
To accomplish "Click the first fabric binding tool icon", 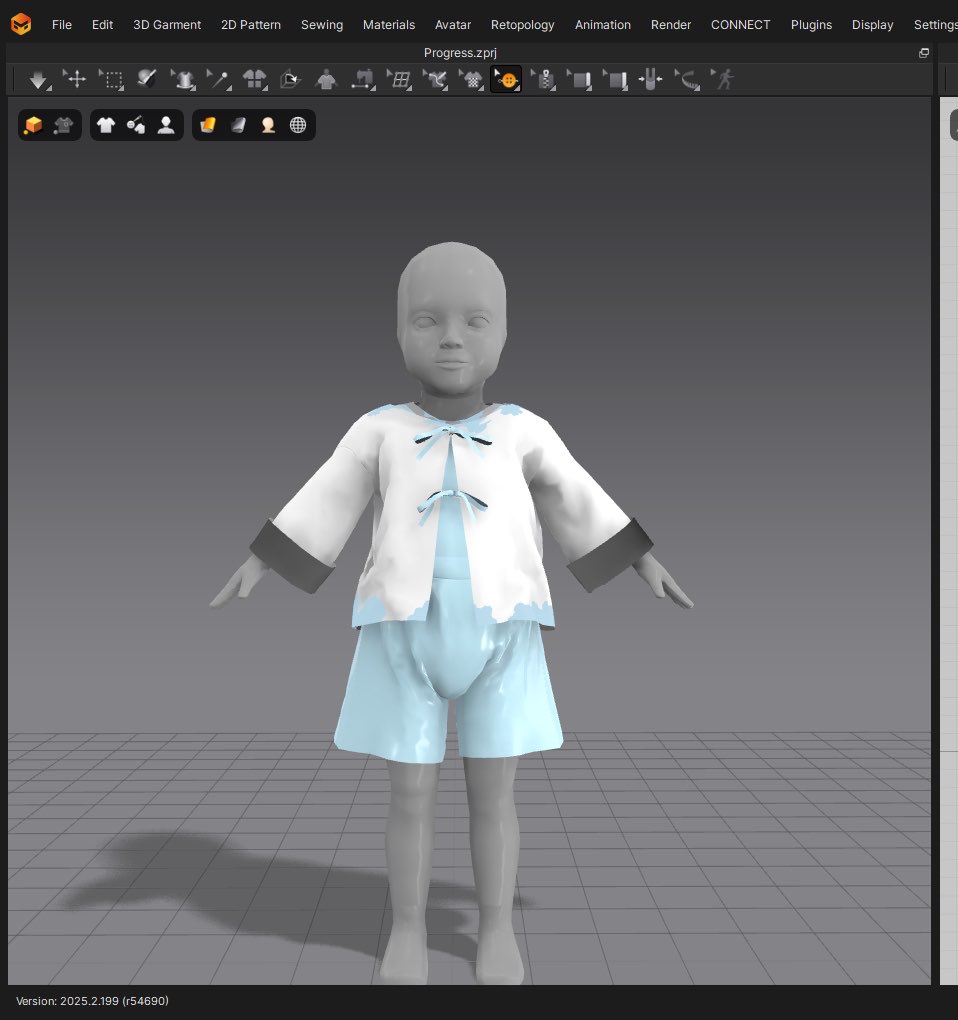I will pos(579,79).
